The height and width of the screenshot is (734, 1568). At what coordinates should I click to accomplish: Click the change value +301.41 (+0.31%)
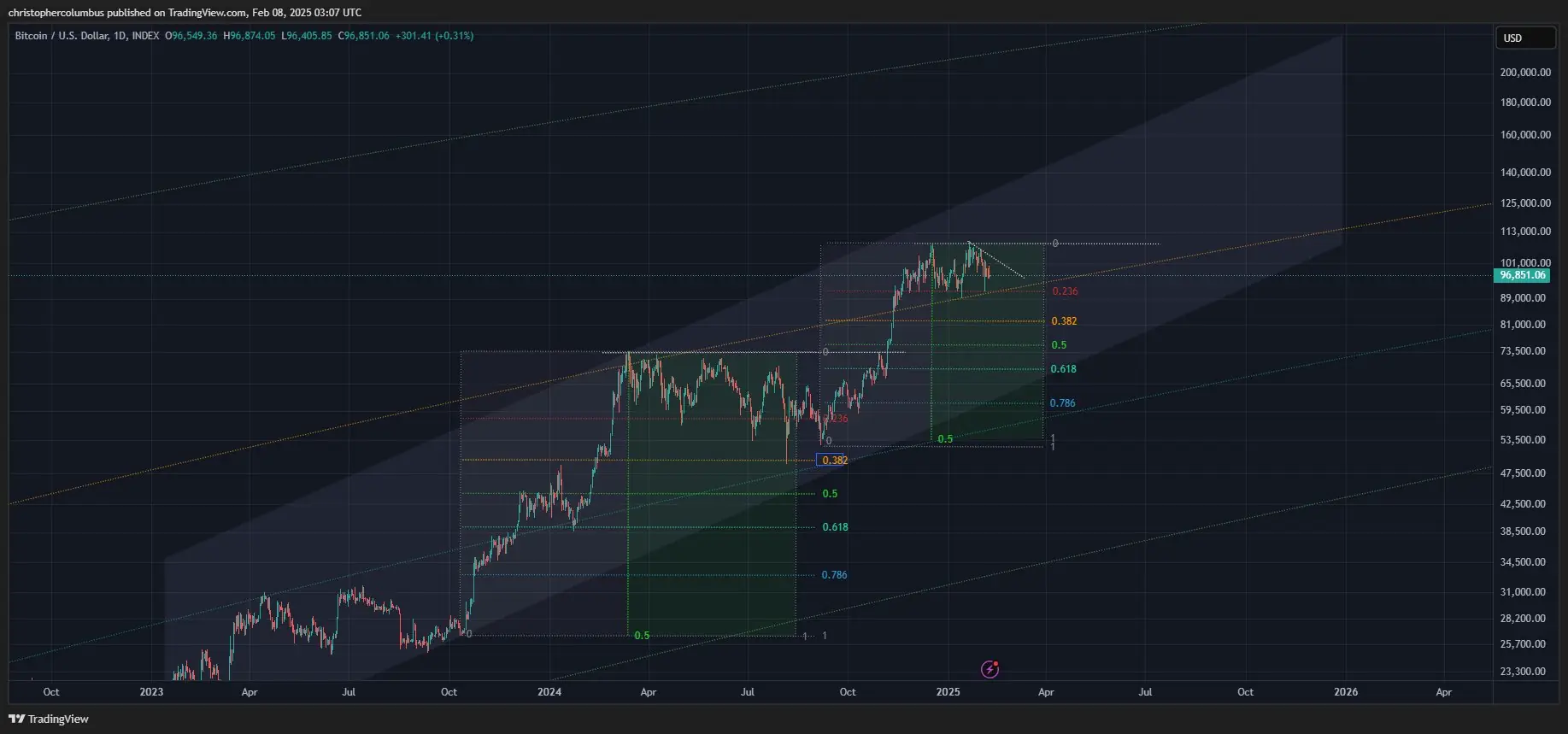tap(434, 36)
